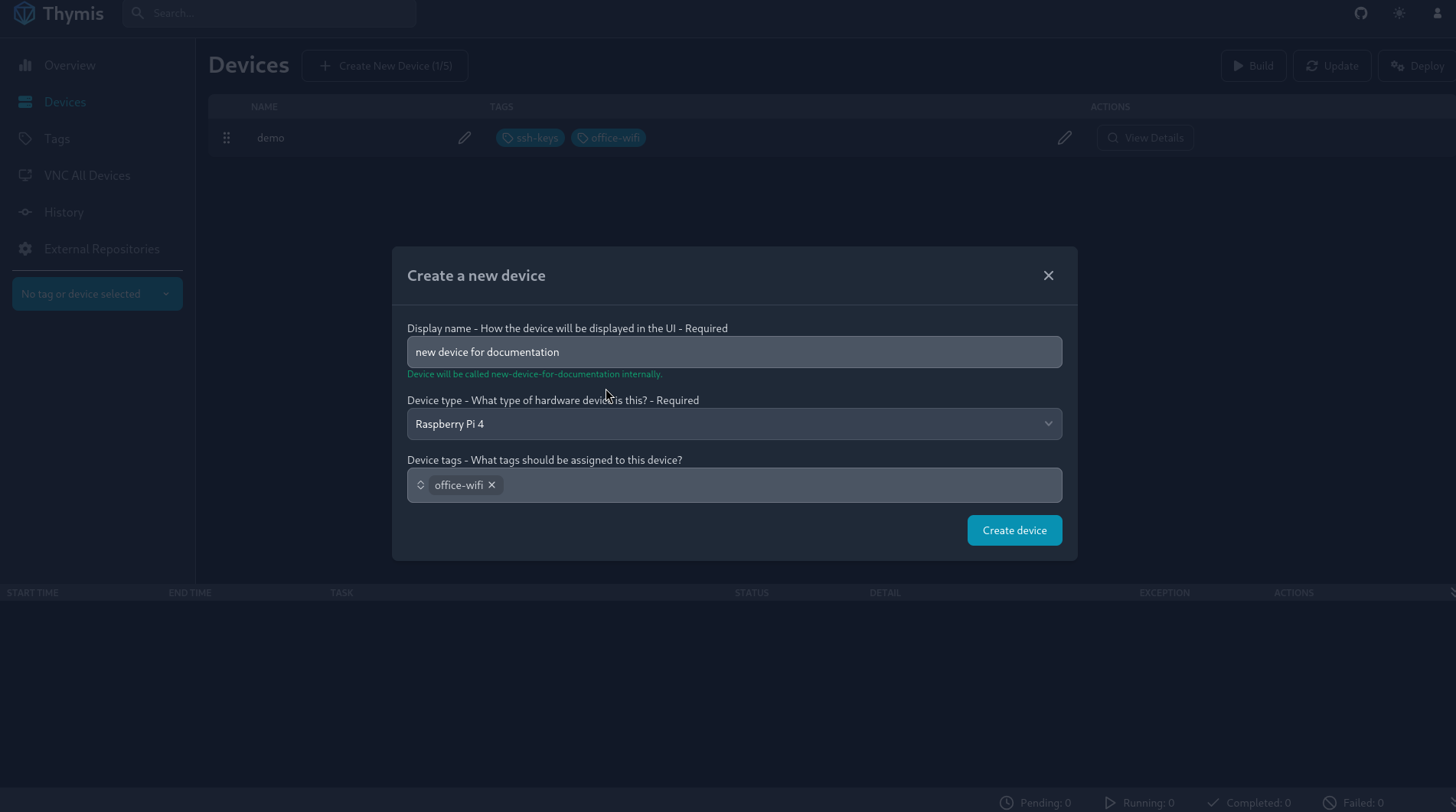Click the Create device button
1456x812 pixels.
[x=1015, y=530]
